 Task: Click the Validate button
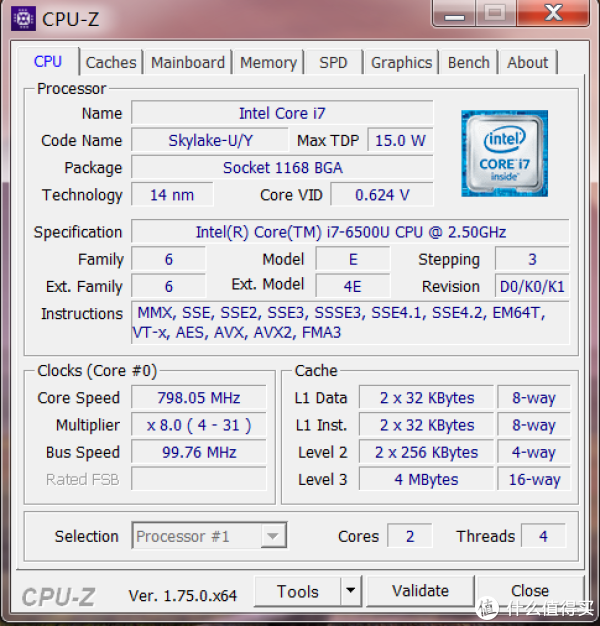(420, 590)
